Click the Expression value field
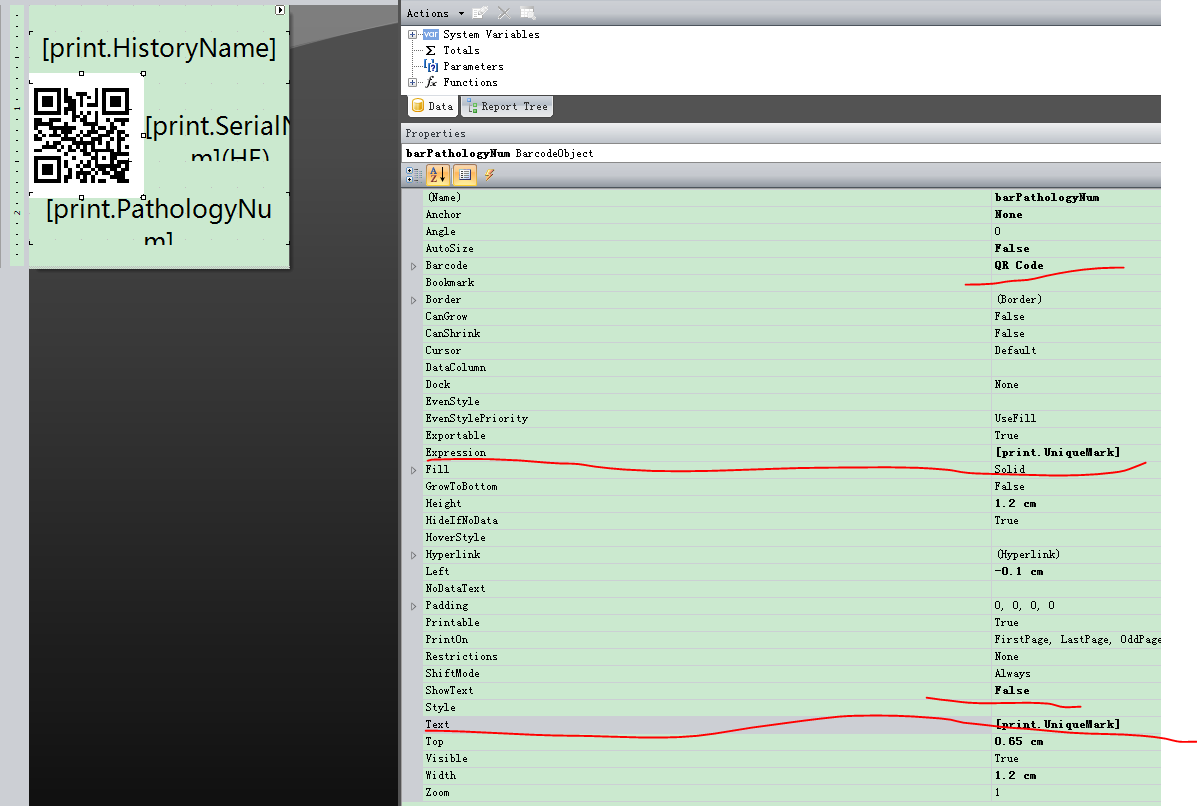The image size is (1197, 806). pyautogui.click(x=1076, y=453)
